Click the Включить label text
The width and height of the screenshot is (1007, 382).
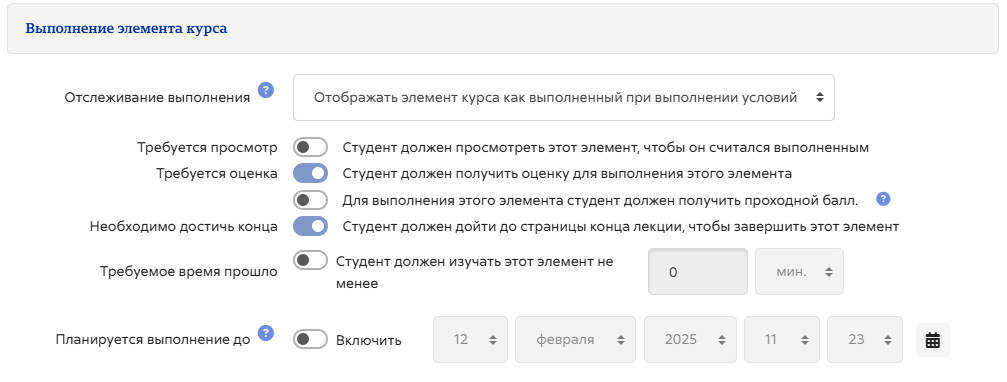click(x=369, y=341)
